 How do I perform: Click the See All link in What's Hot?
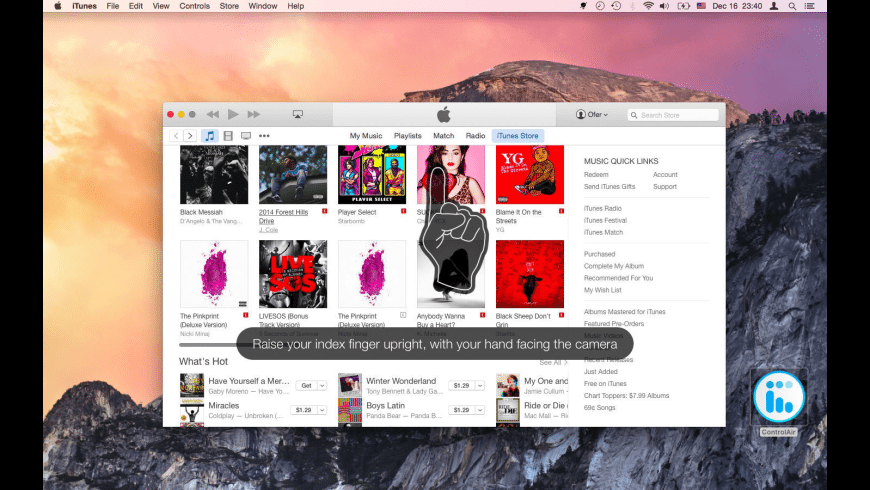[x=553, y=362]
